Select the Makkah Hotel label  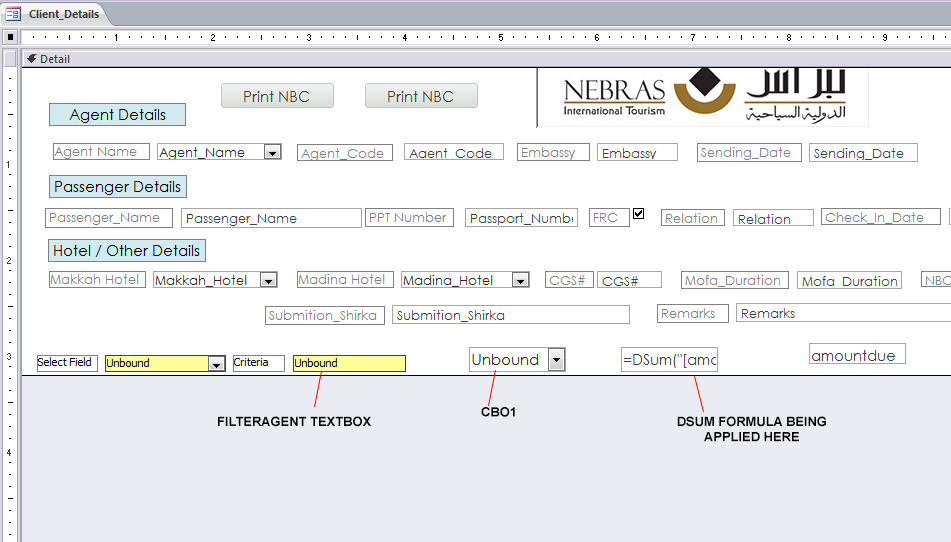click(97, 279)
